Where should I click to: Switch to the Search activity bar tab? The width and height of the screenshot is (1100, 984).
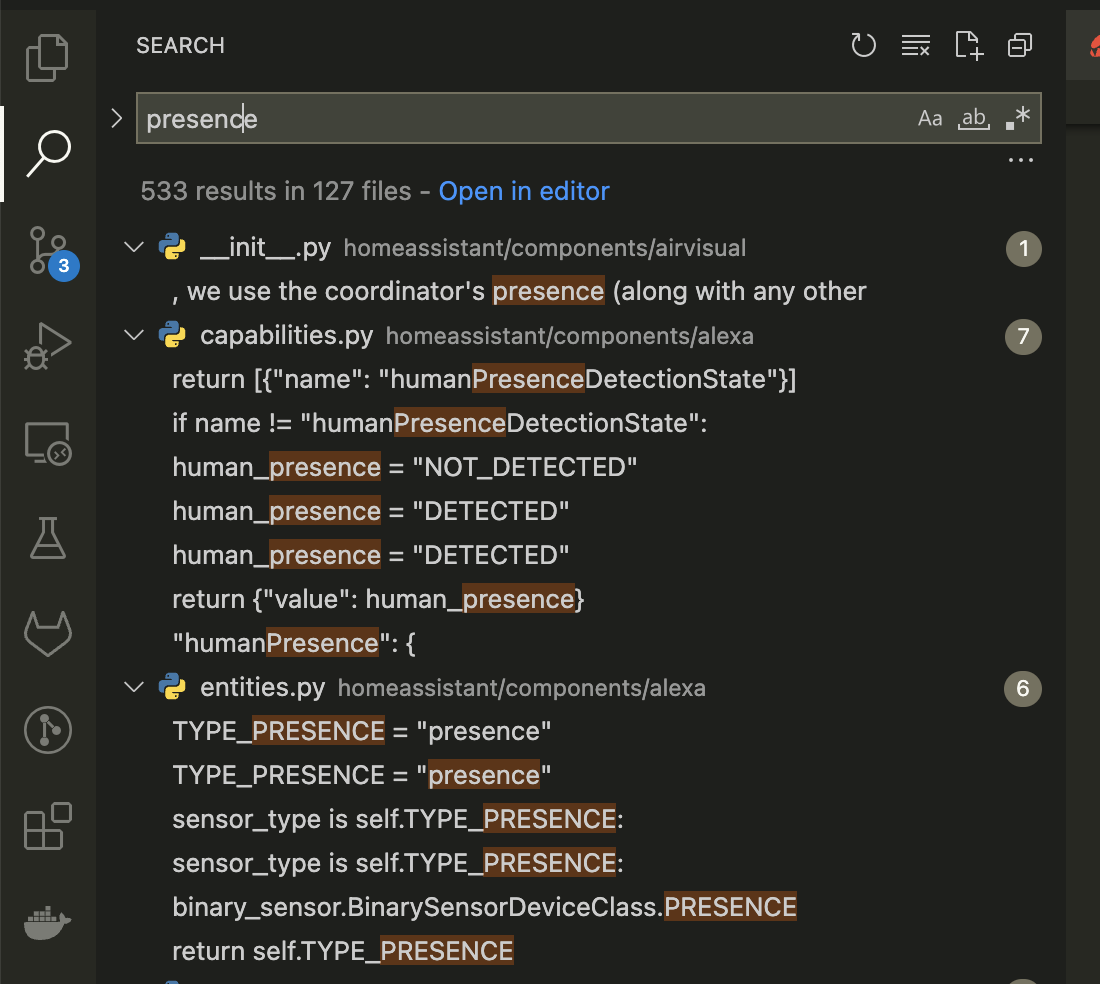coord(47,153)
